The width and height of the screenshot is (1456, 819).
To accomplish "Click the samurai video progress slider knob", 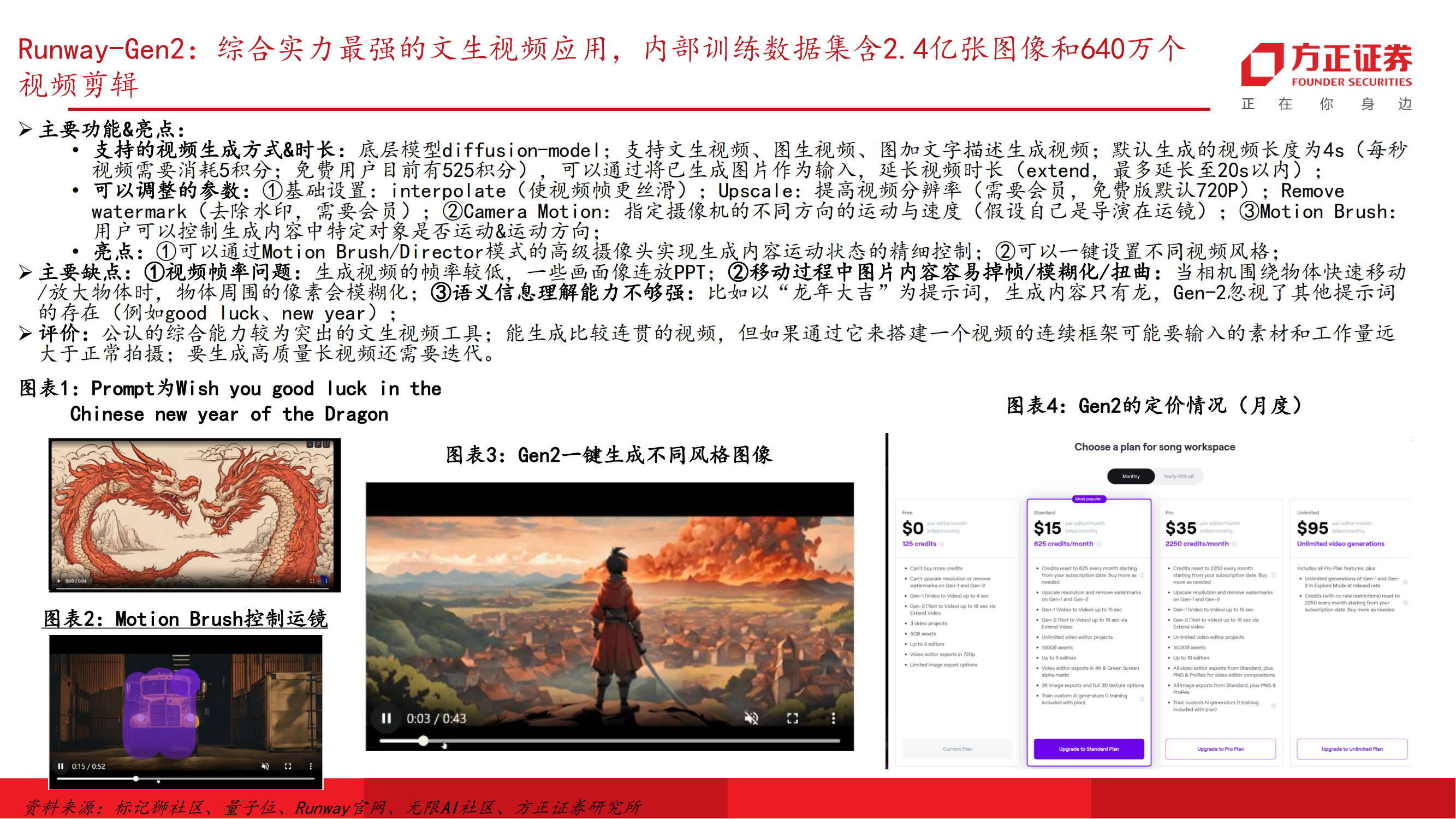I will click(423, 741).
